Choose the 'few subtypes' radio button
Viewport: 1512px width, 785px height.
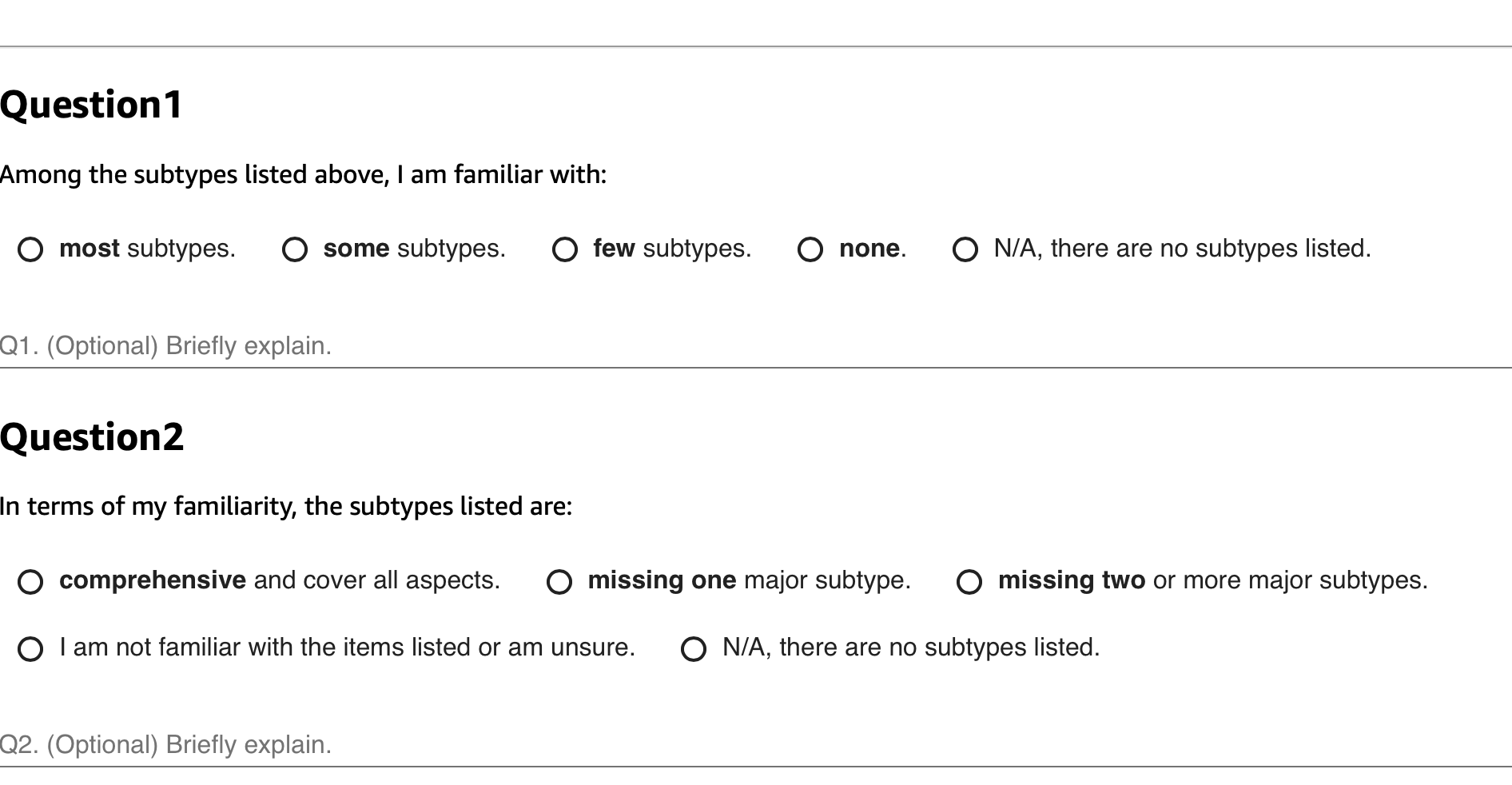[x=565, y=249]
